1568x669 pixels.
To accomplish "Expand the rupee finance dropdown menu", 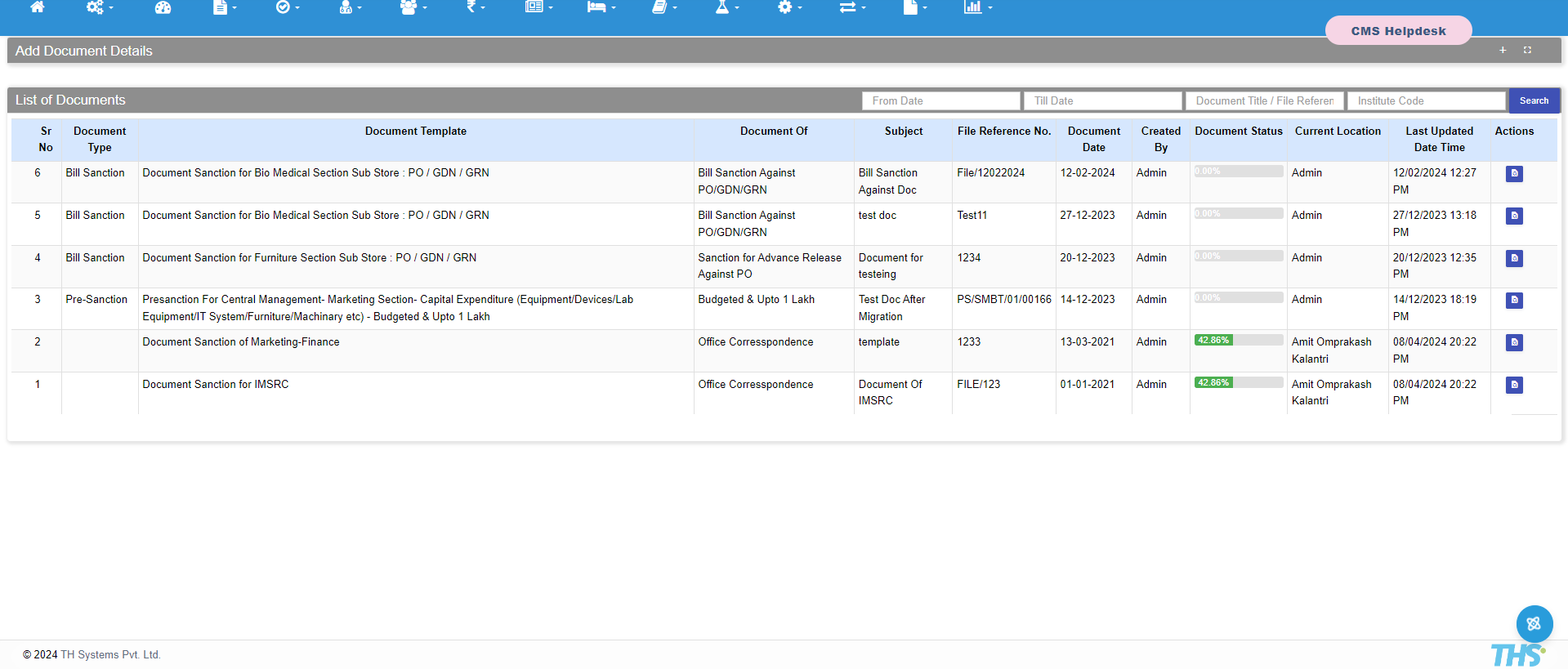I will pyautogui.click(x=475, y=7).
